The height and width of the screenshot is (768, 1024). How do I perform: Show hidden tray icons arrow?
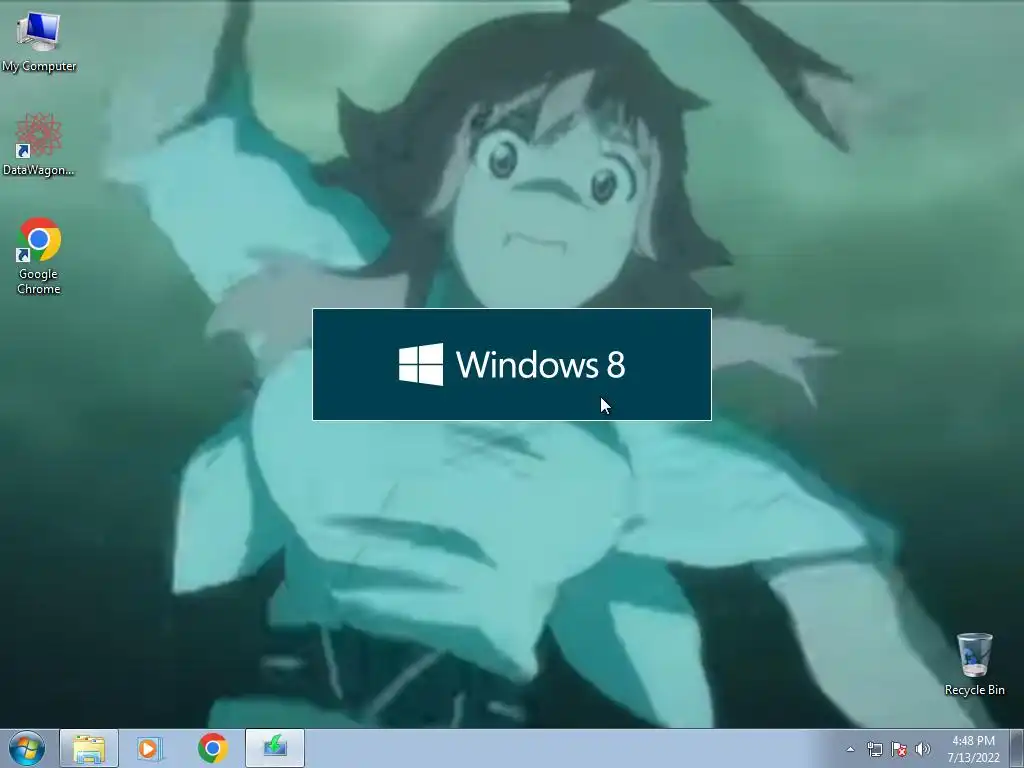(x=850, y=749)
